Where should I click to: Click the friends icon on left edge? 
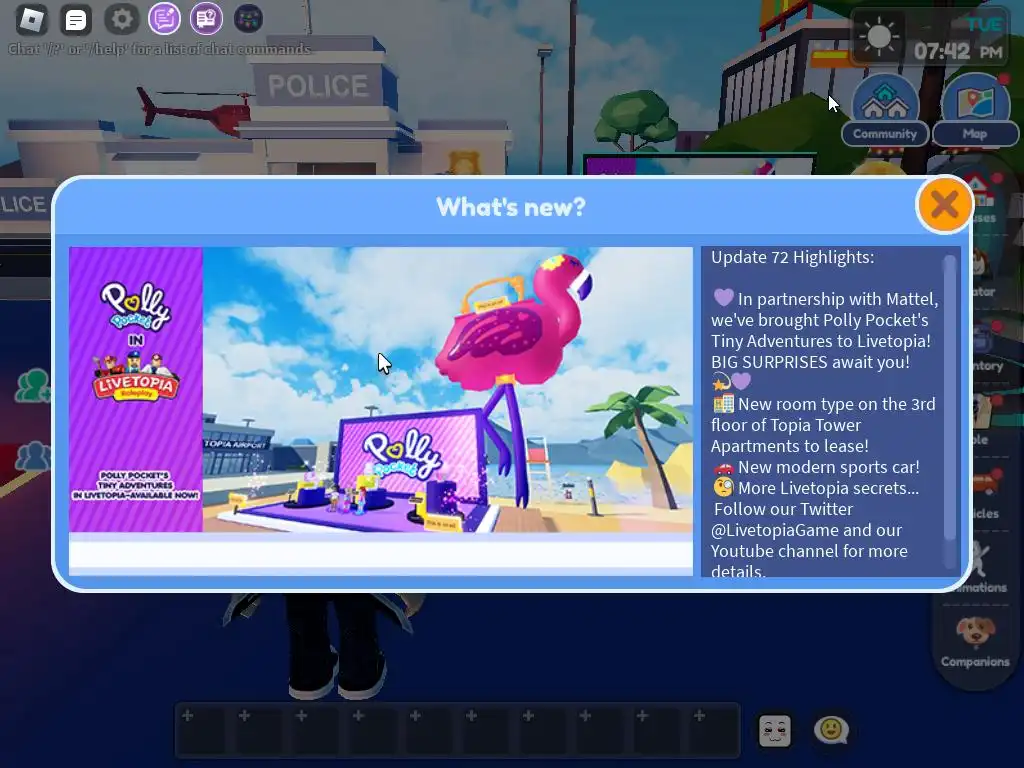point(32,385)
